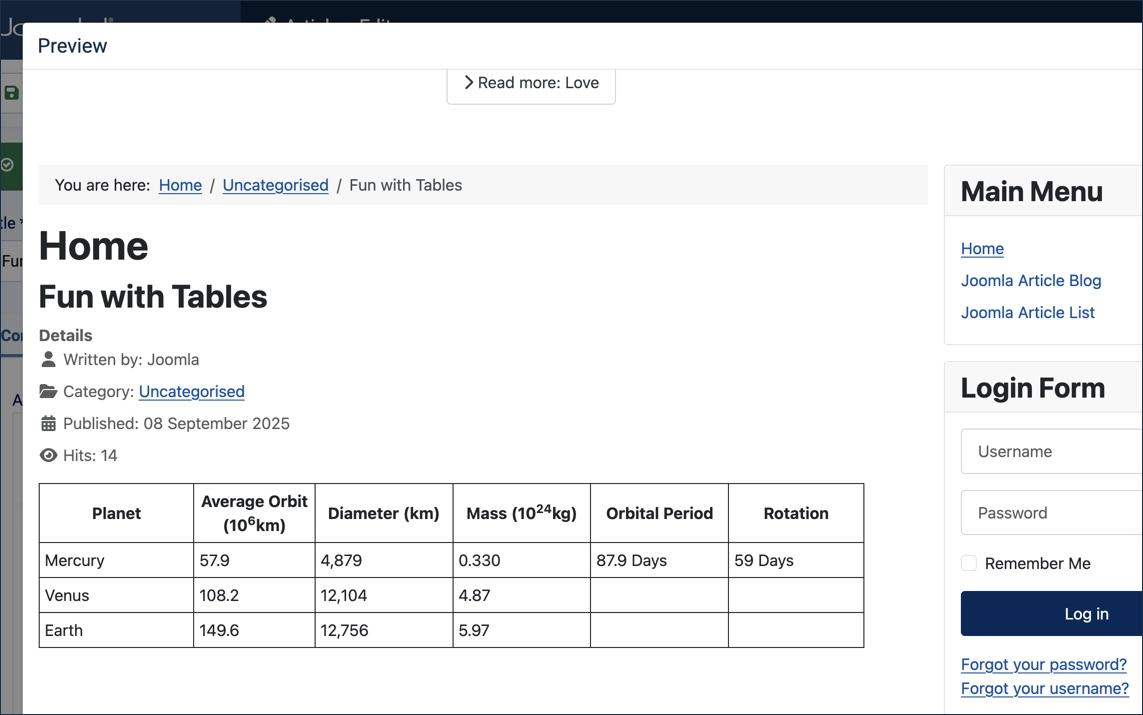Viewport: 1143px width, 715px height.
Task: Enable the Remember Me checkbox
Action: coord(968,563)
